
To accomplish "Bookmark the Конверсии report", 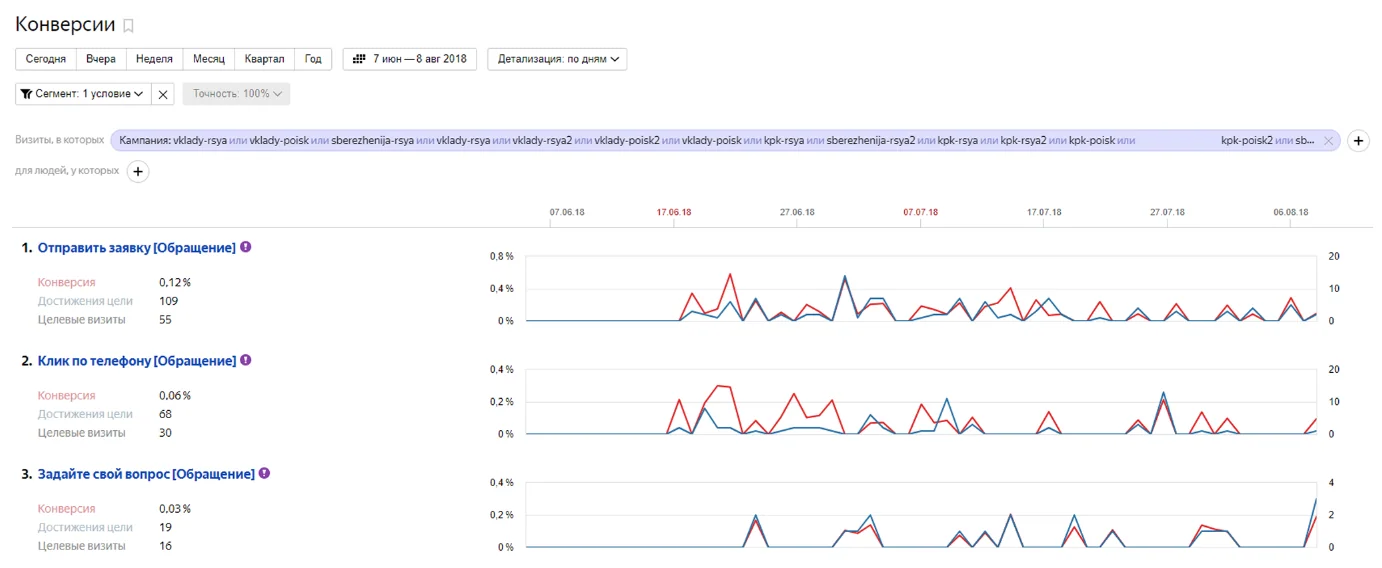I will click(128, 26).
